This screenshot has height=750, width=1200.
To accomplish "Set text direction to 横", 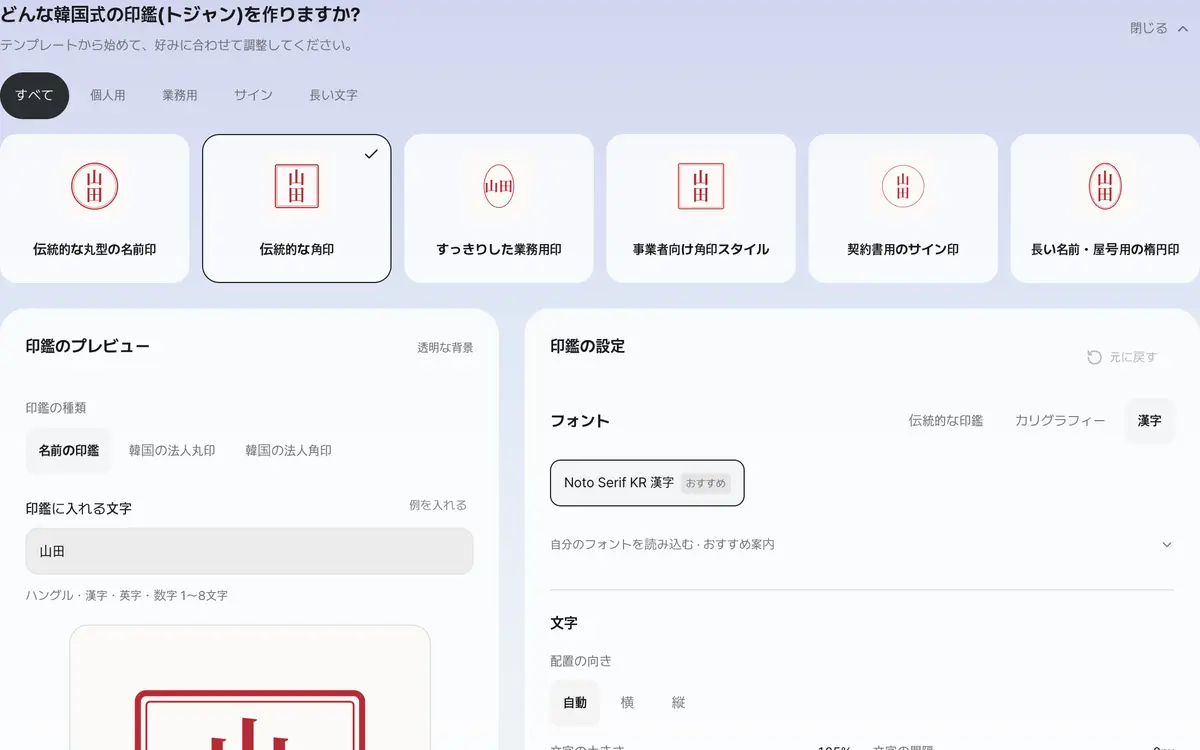I will point(627,703).
